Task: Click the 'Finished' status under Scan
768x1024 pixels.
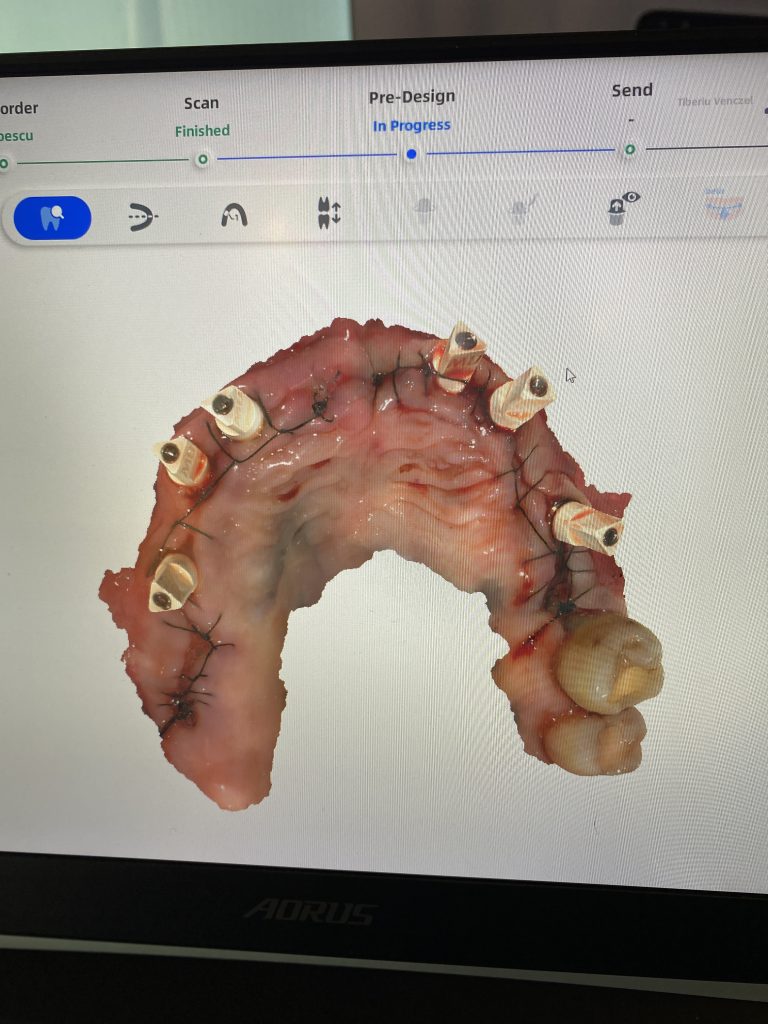Action: (202, 131)
